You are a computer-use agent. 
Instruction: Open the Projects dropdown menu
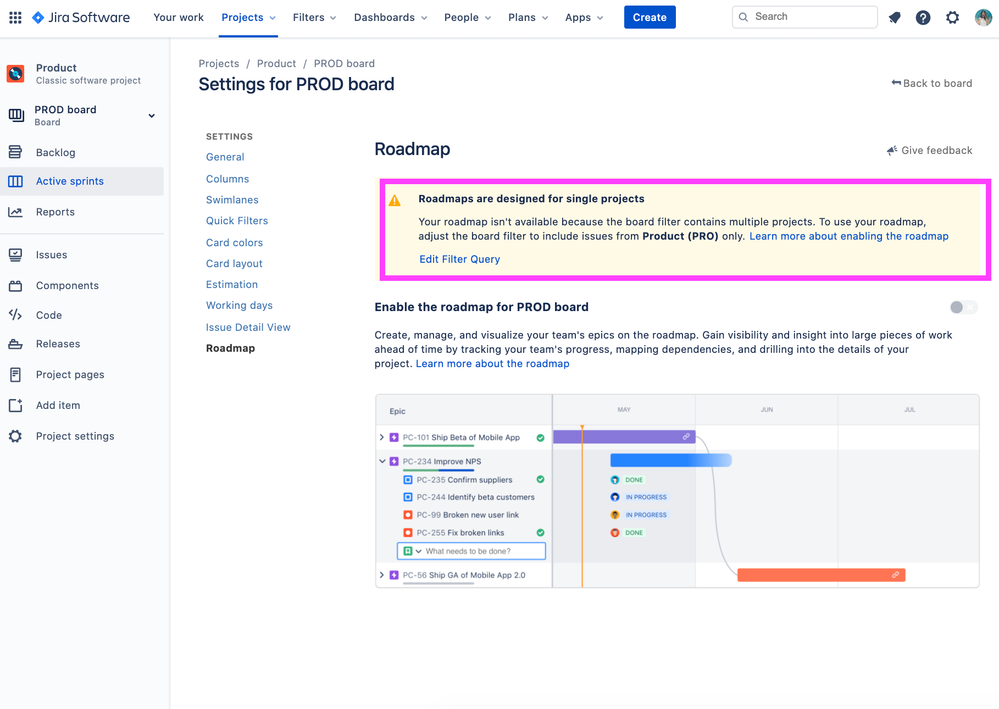click(248, 18)
